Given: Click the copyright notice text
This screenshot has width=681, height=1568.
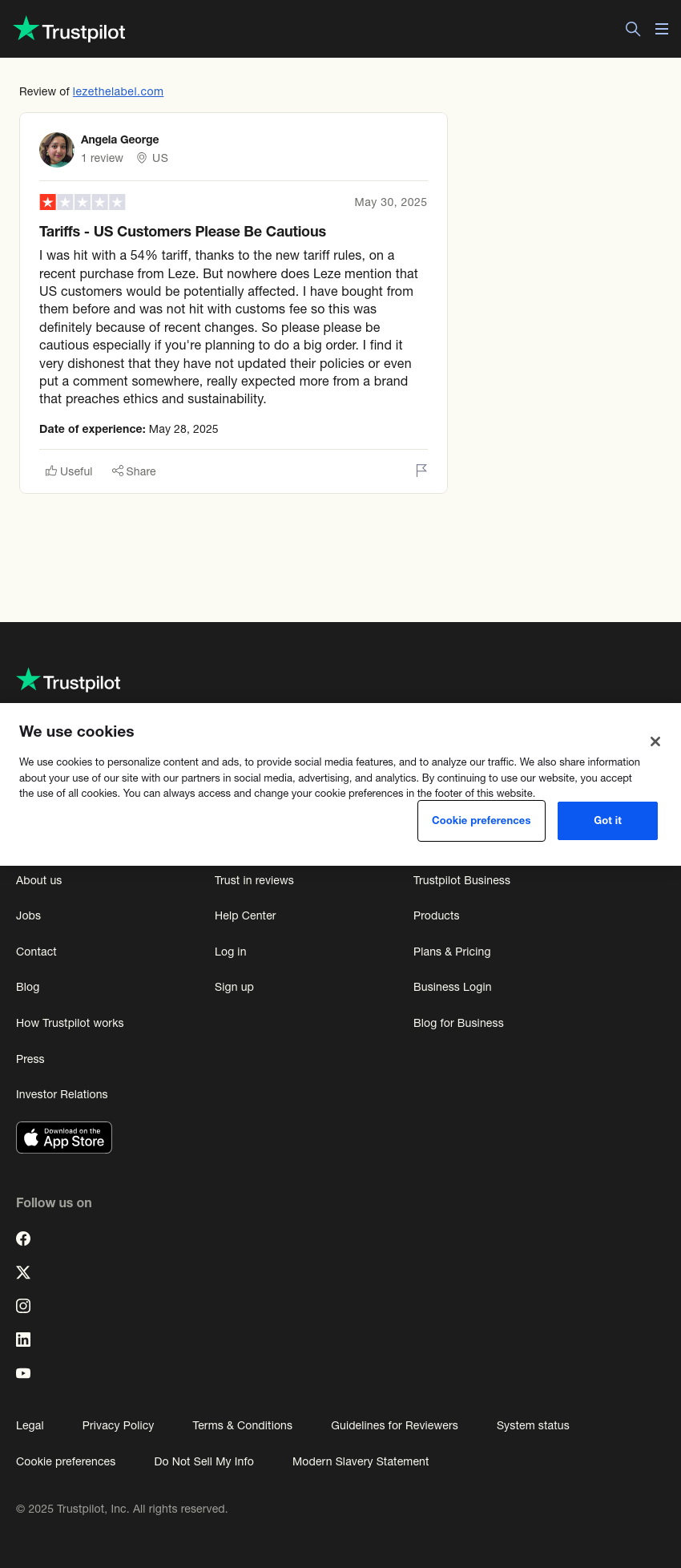Looking at the screenshot, I should pyautogui.click(x=122, y=1509).
